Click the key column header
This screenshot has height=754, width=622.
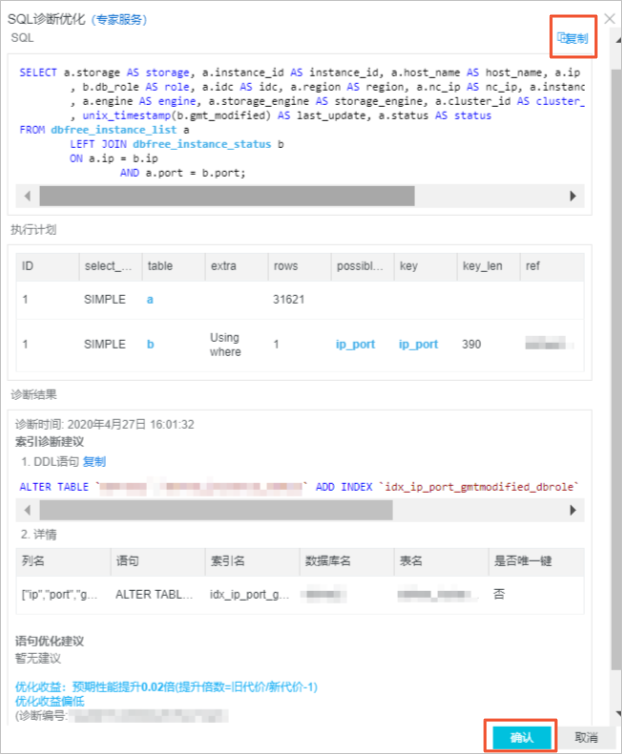[426, 266]
